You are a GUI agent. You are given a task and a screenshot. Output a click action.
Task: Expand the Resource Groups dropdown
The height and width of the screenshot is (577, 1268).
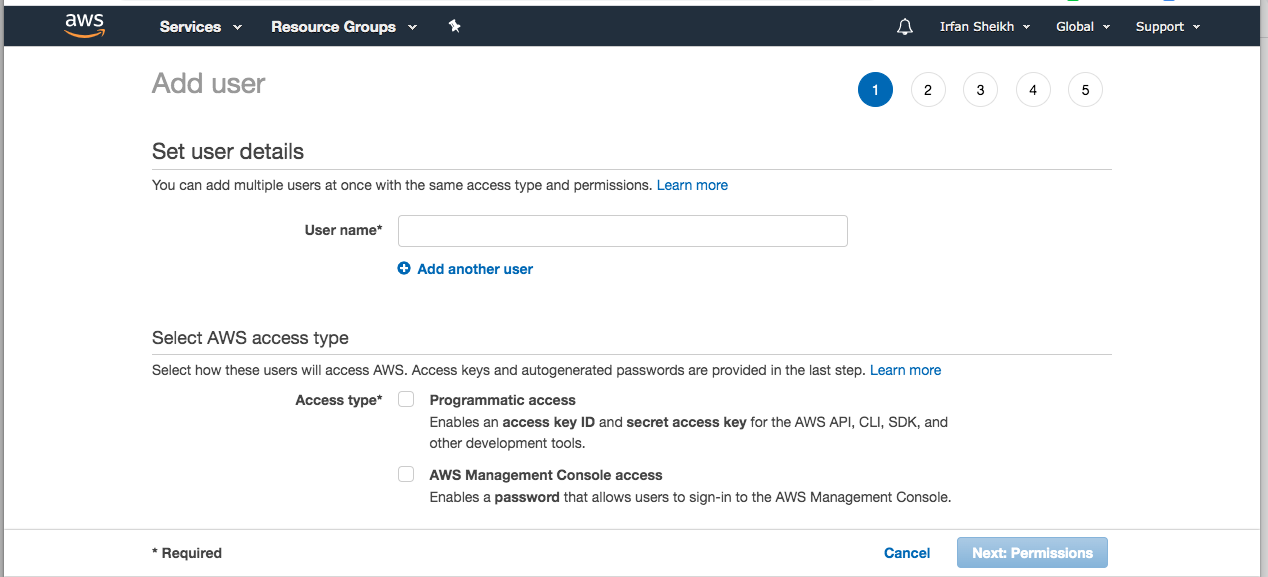[x=343, y=27]
